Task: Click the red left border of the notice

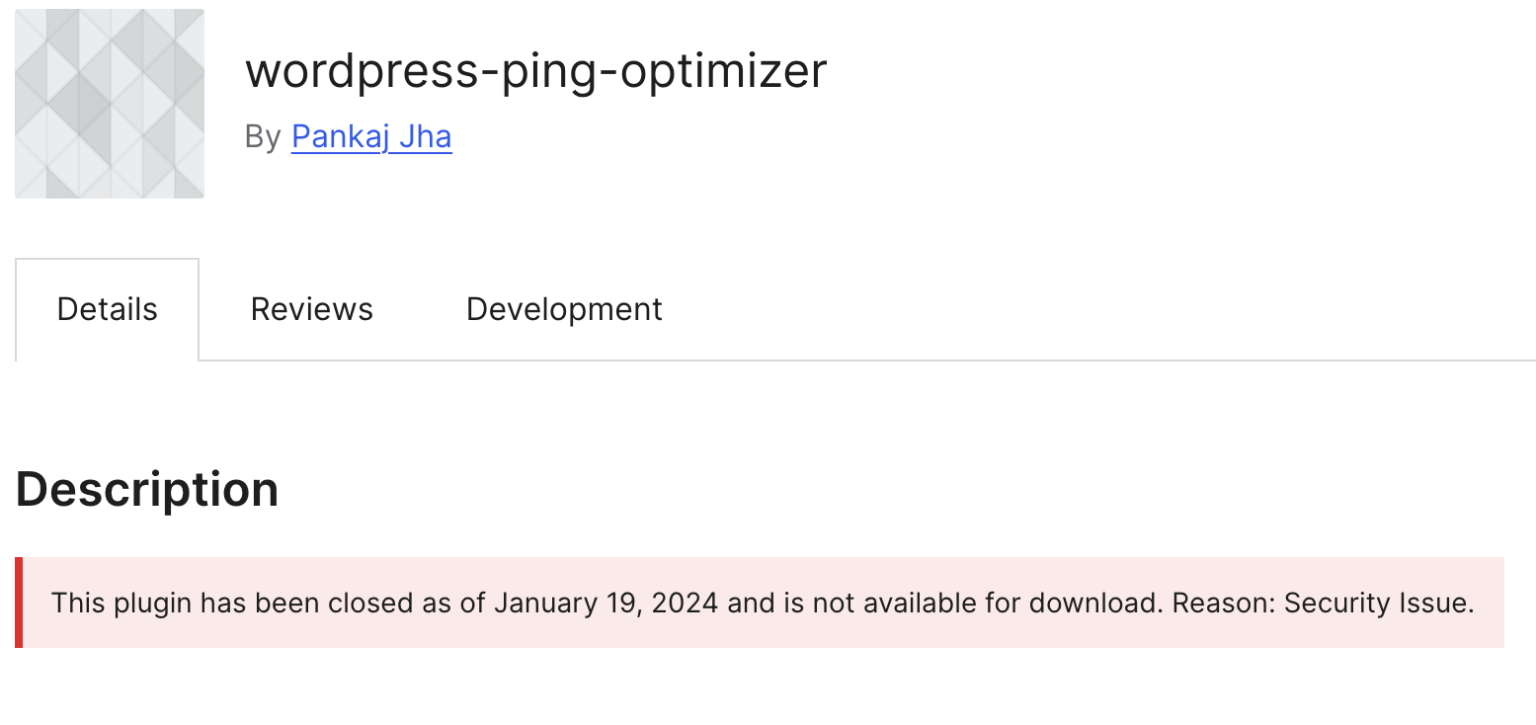Action: click(x=18, y=603)
